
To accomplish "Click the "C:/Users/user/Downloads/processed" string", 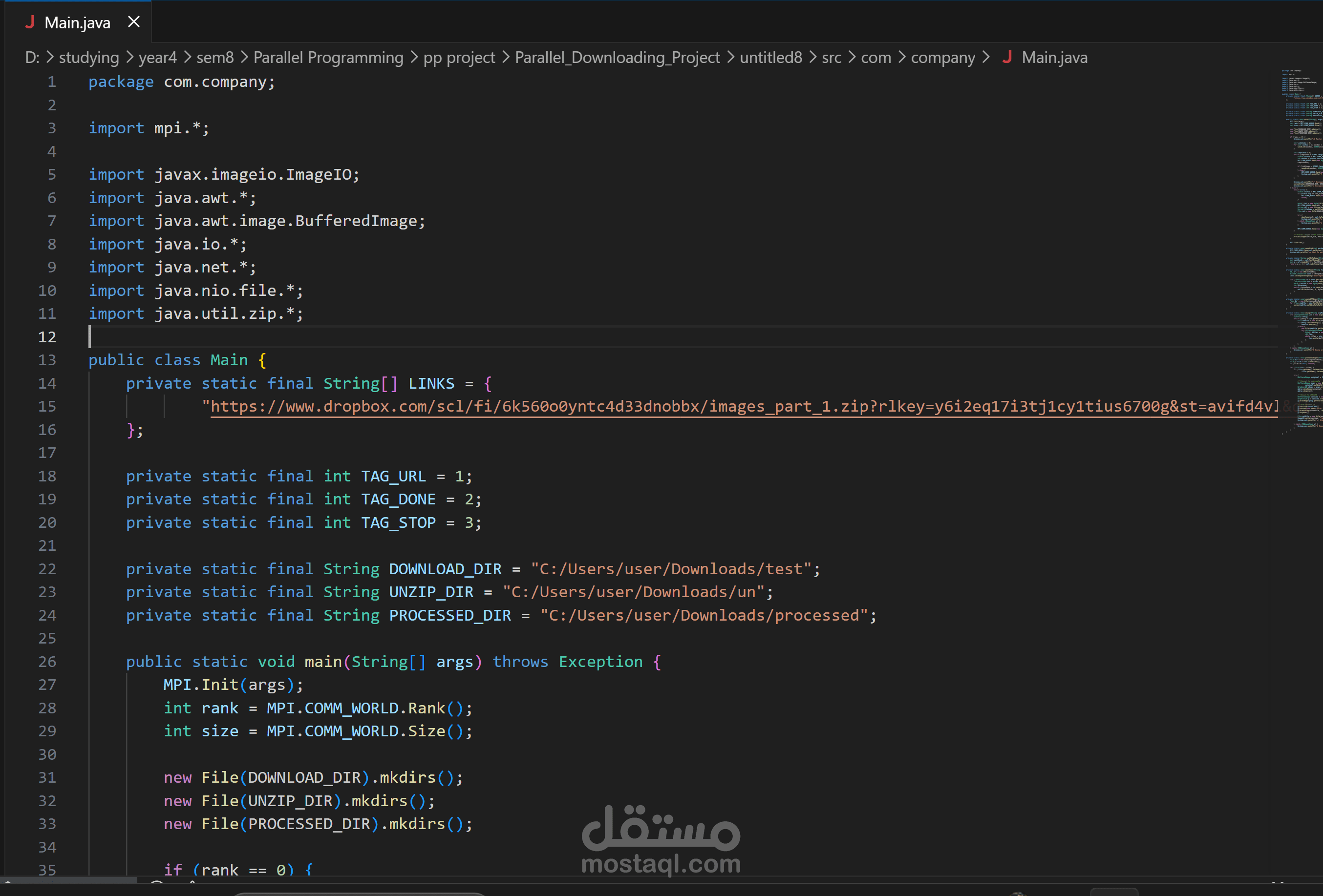I will [x=704, y=616].
